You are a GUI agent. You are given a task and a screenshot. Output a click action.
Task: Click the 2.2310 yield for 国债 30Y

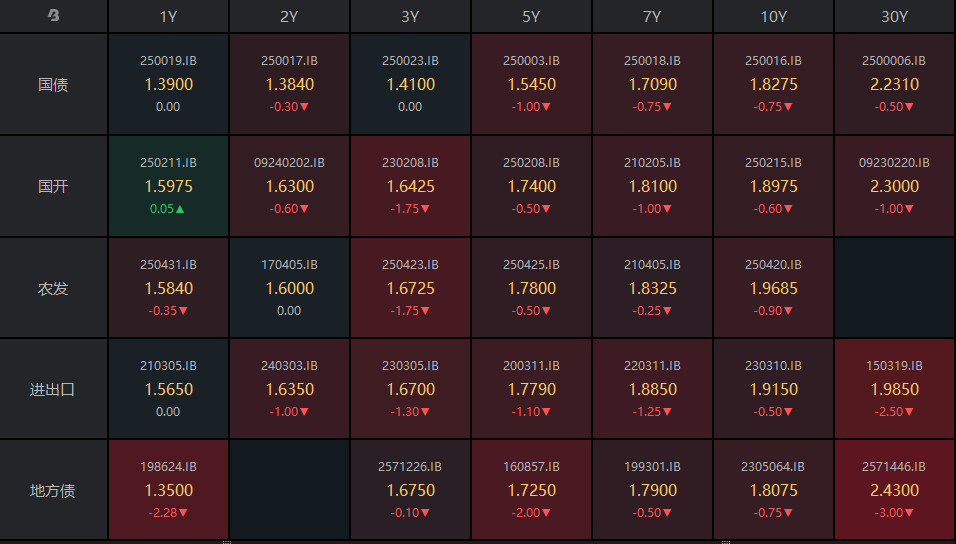click(895, 85)
